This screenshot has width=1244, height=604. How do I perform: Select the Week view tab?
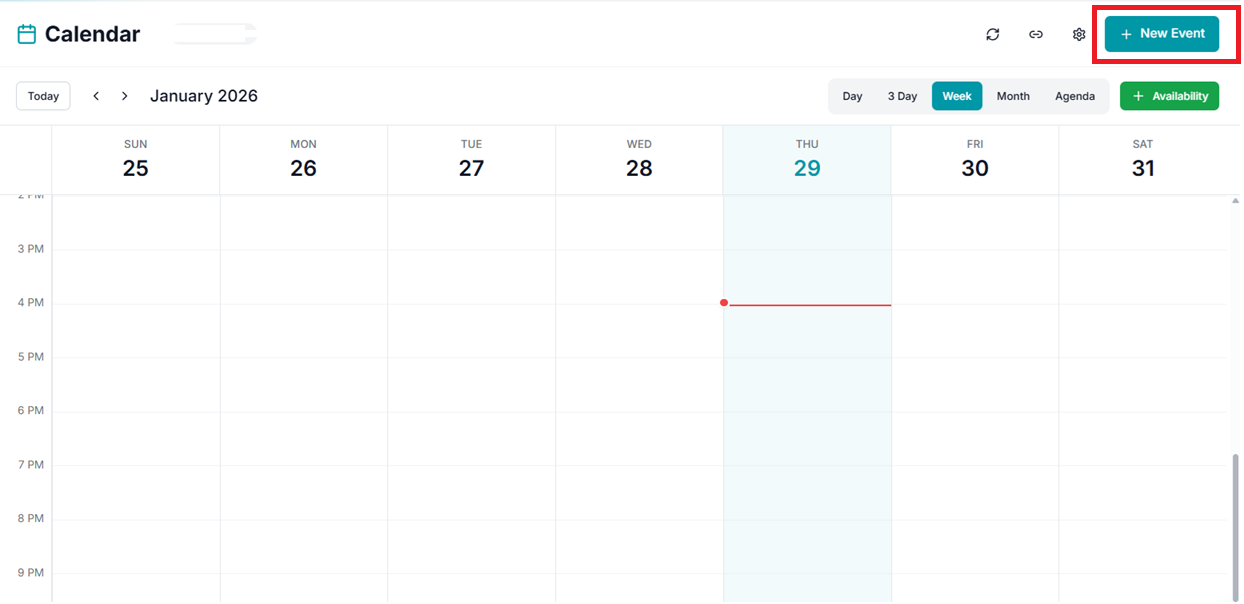(957, 96)
